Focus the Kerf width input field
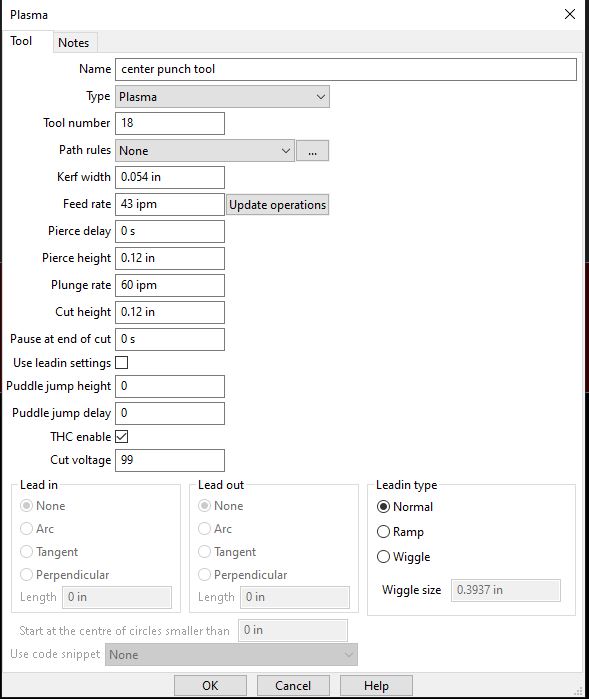The width and height of the screenshot is (589, 699). pyautogui.click(x=170, y=177)
